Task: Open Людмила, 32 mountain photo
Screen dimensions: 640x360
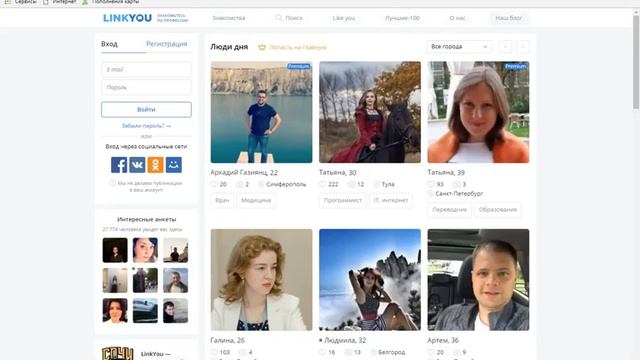Action: (370, 280)
